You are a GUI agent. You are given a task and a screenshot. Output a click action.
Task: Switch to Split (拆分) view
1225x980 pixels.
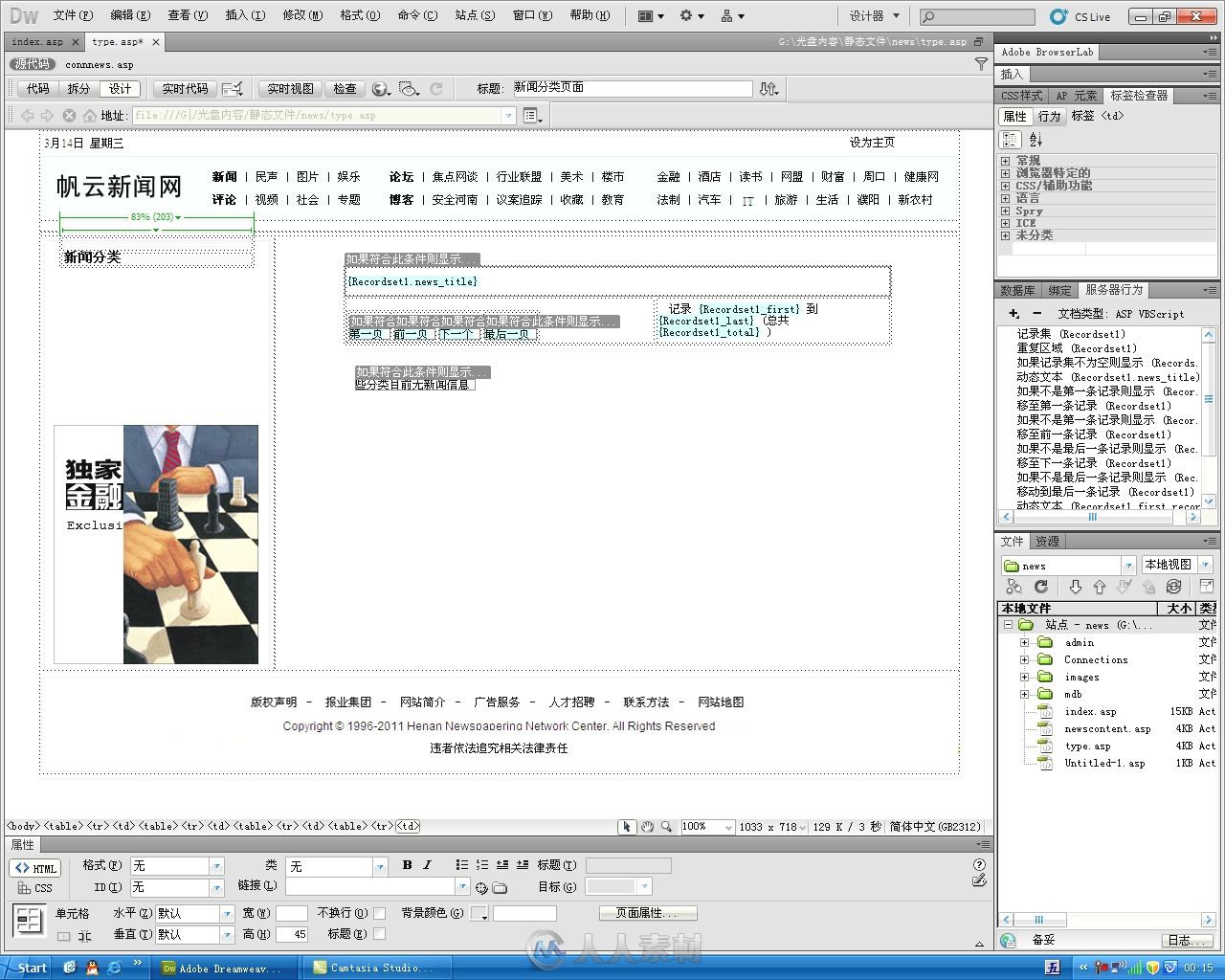pyautogui.click(x=78, y=89)
